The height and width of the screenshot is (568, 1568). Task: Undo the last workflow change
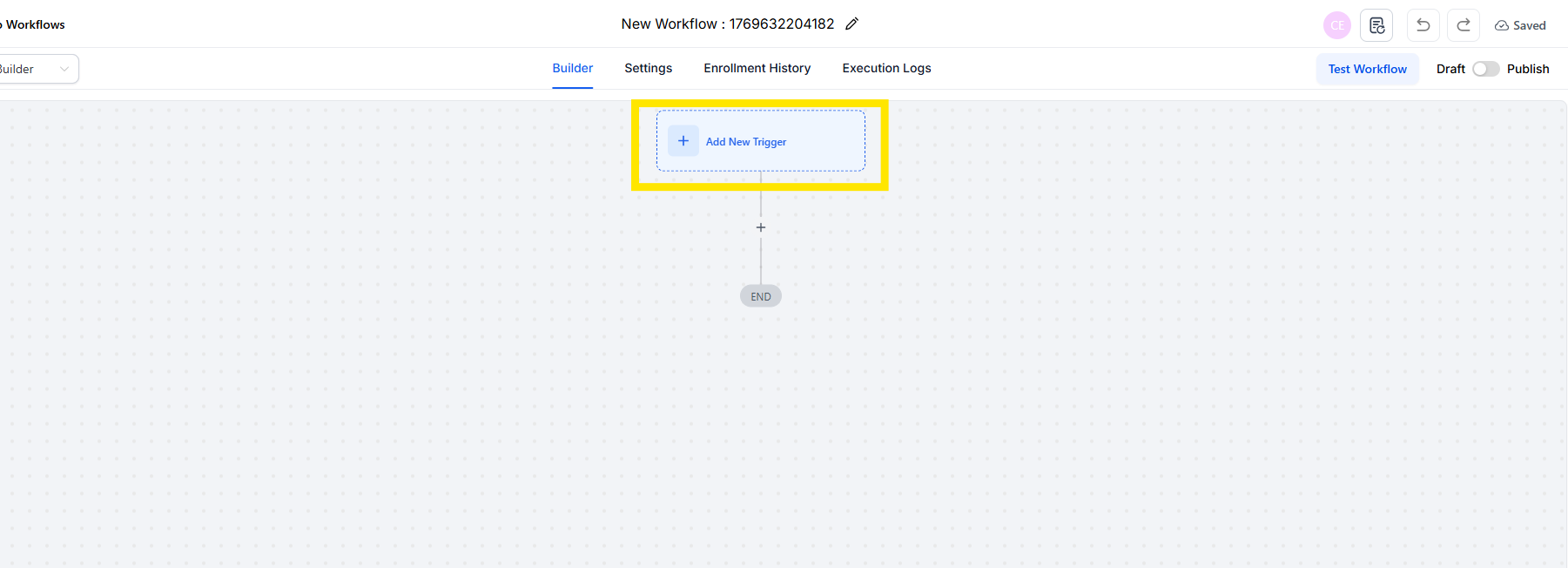coord(1423,25)
